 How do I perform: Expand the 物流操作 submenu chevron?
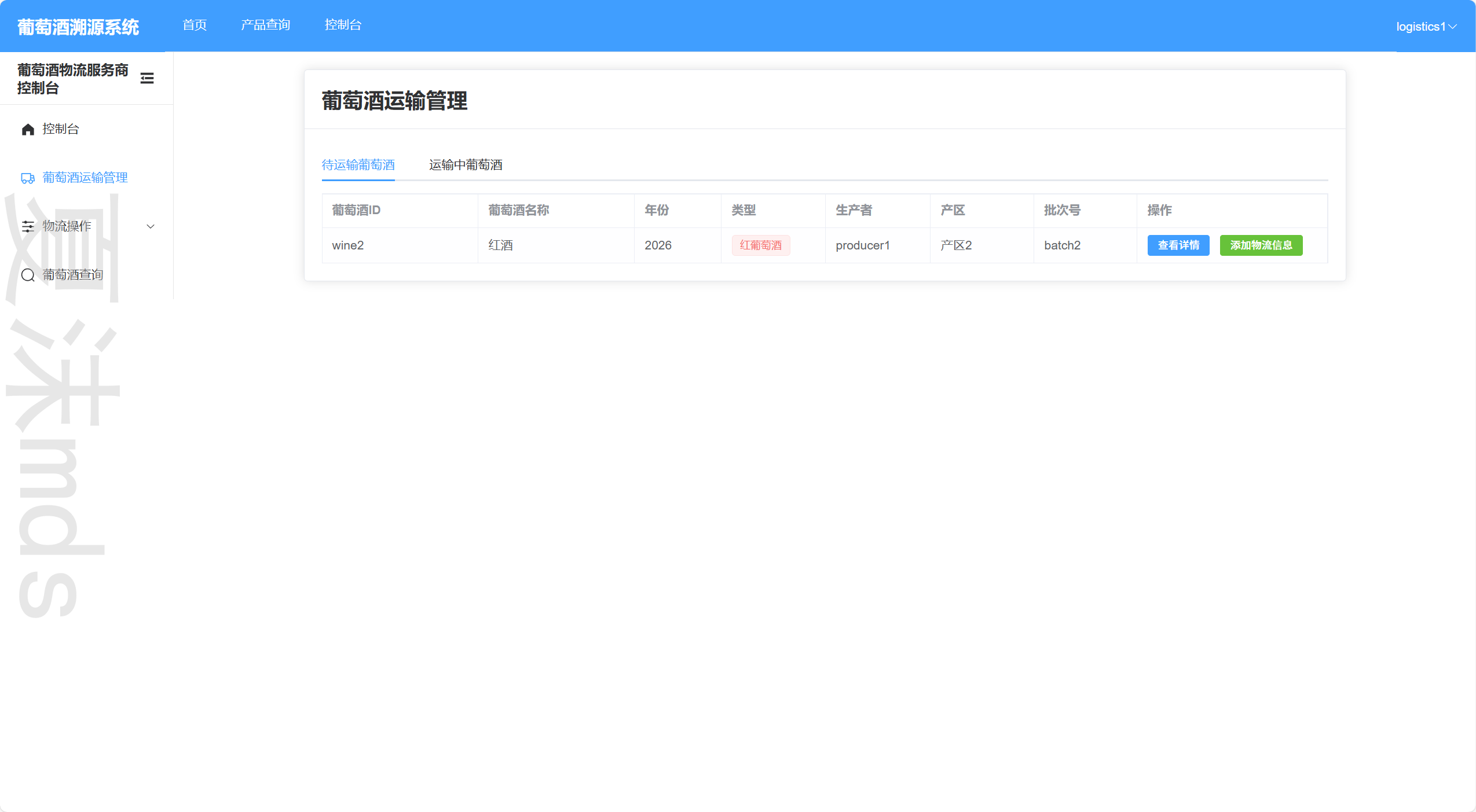(151, 226)
